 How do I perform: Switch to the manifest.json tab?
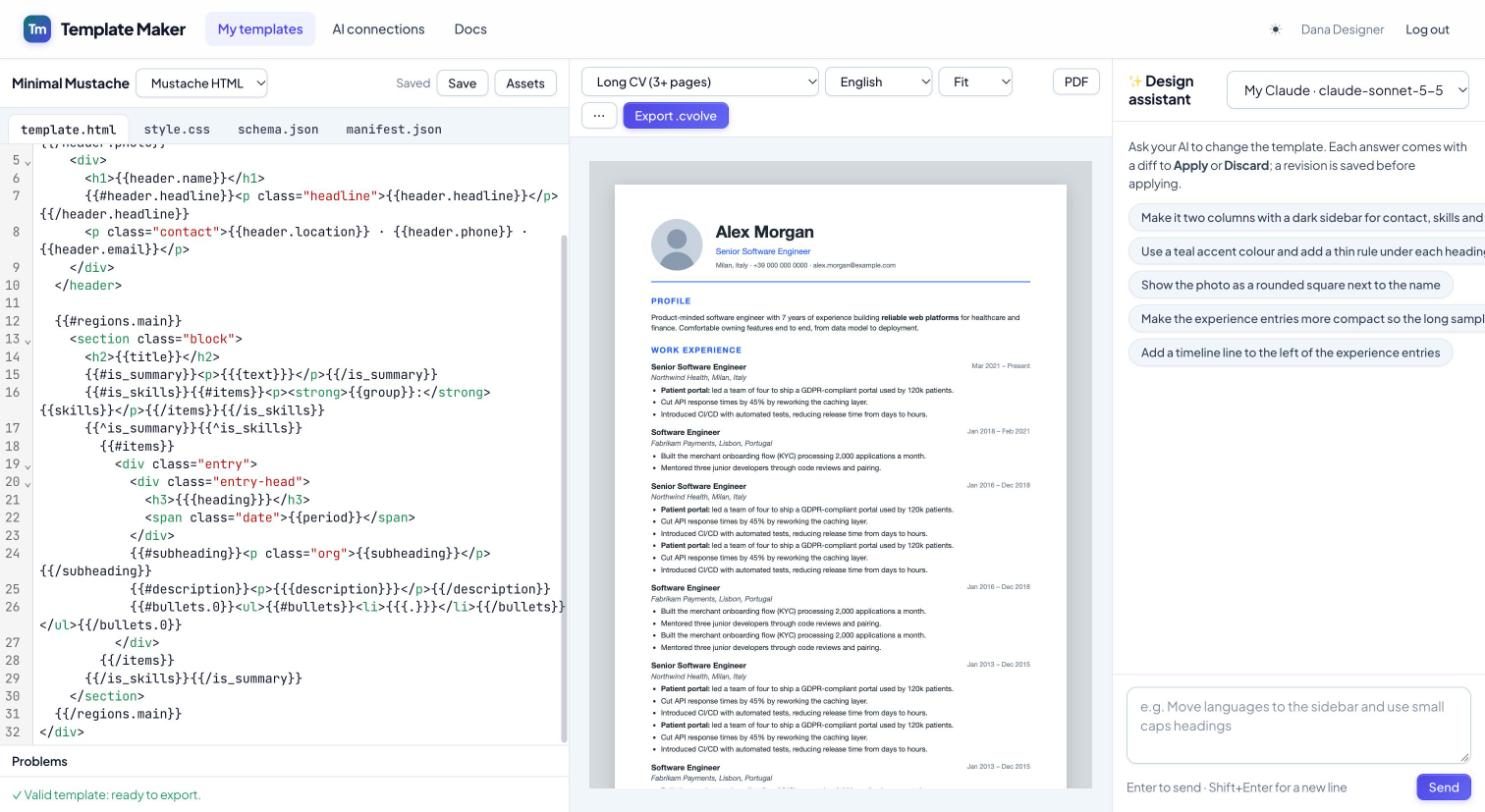pyautogui.click(x=394, y=129)
